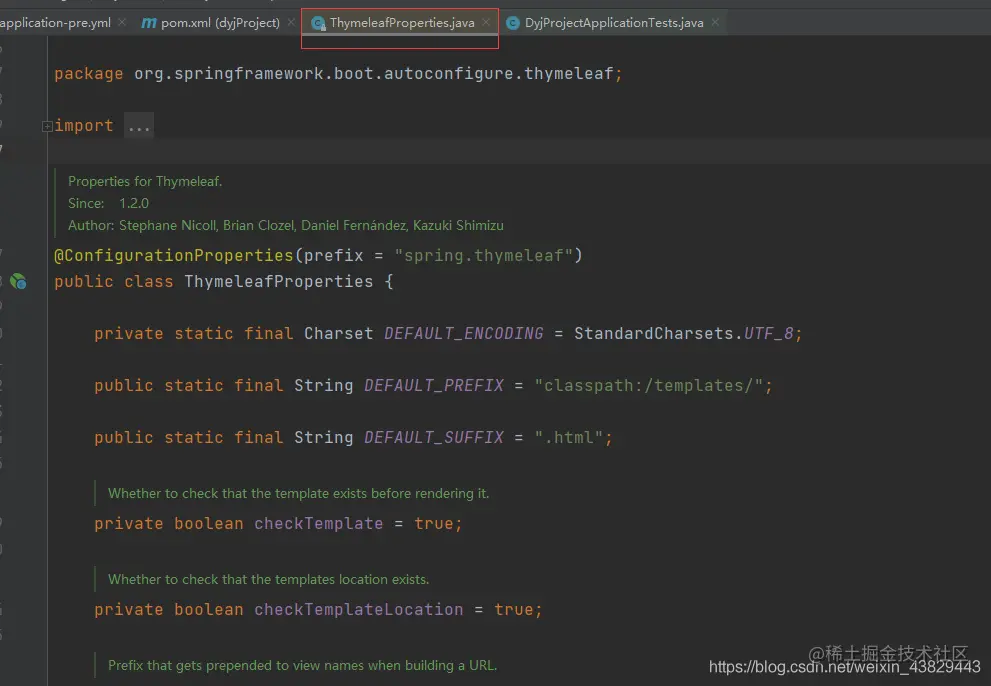Click the package name org.springframework.boot.autoconfigure.thymeleaf
The image size is (991, 686).
pos(374,74)
